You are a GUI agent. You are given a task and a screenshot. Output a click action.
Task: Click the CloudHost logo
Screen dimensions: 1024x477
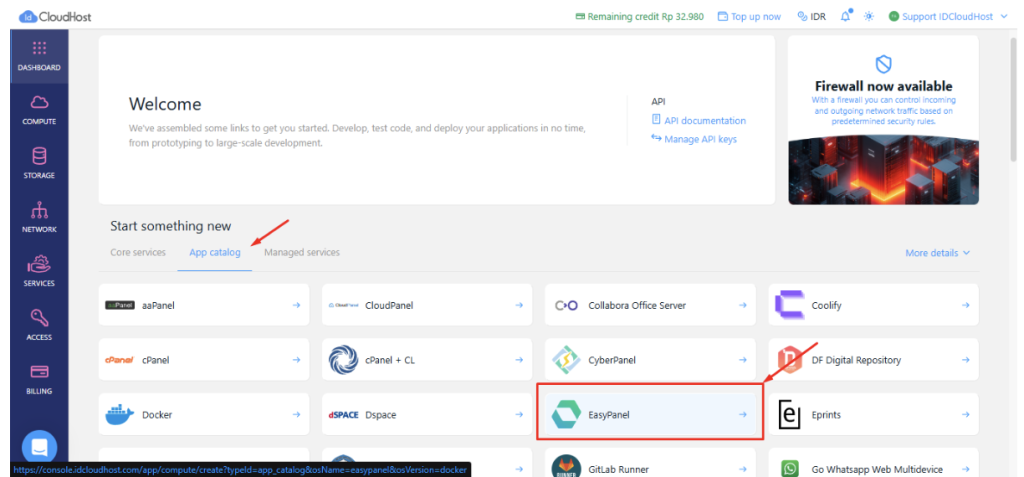(55, 16)
